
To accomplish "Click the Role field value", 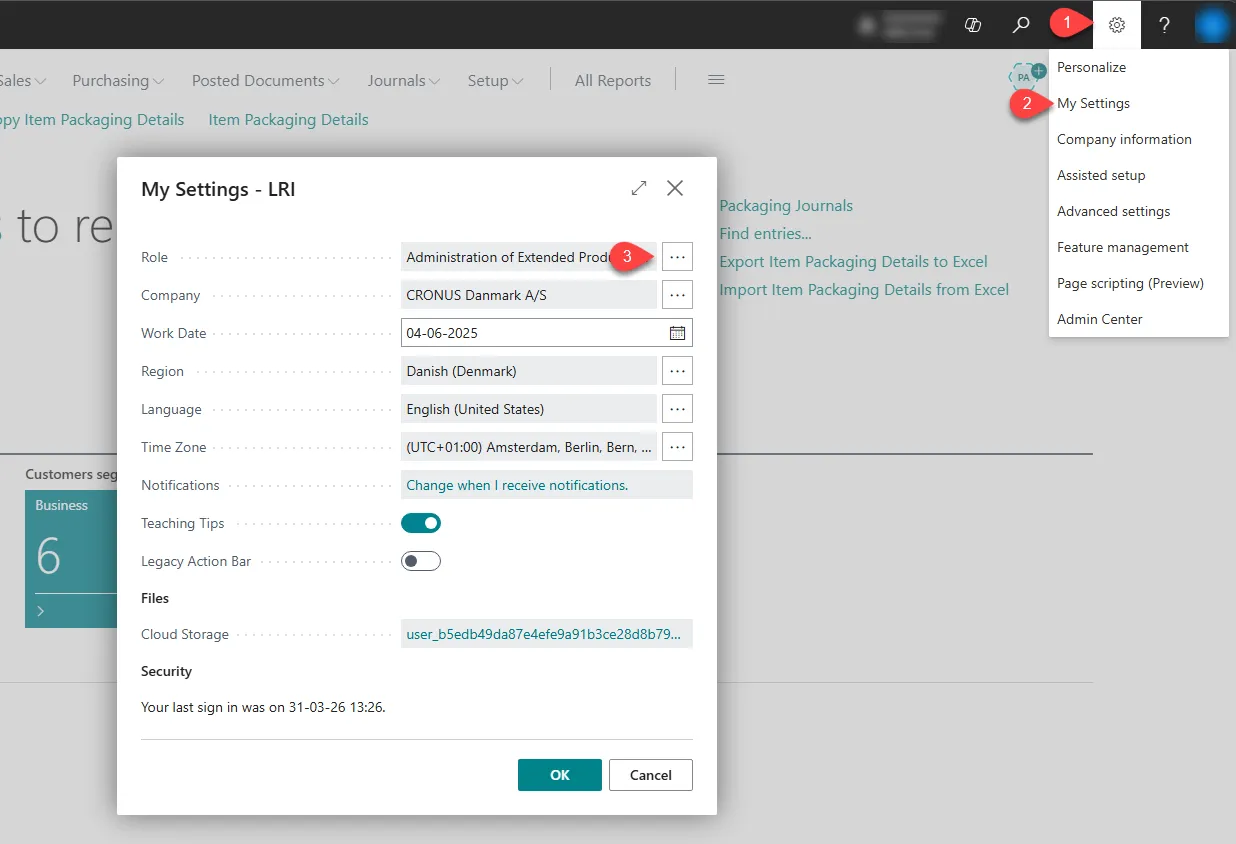I will 529,257.
